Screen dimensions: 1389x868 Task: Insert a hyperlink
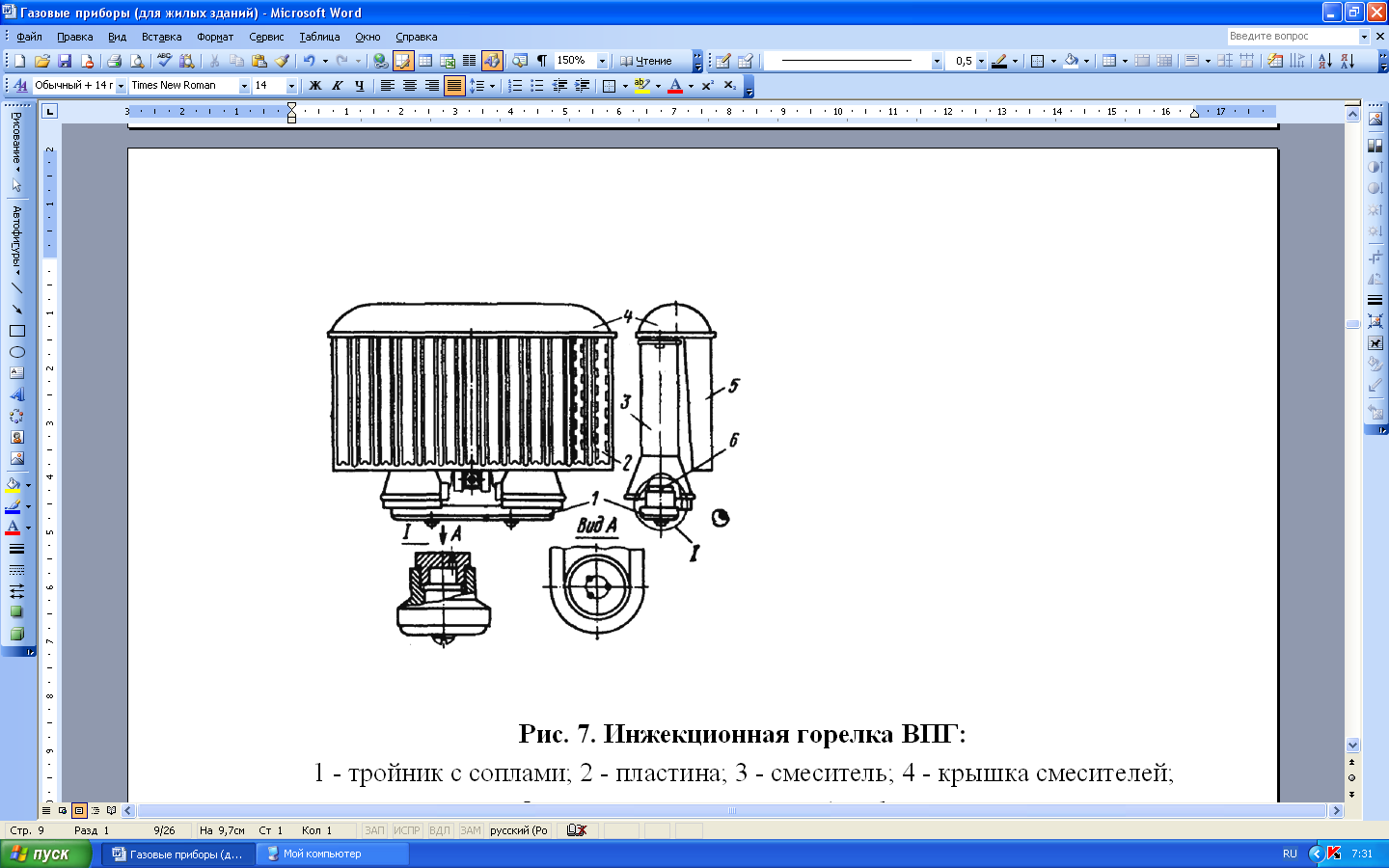[380, 61]
